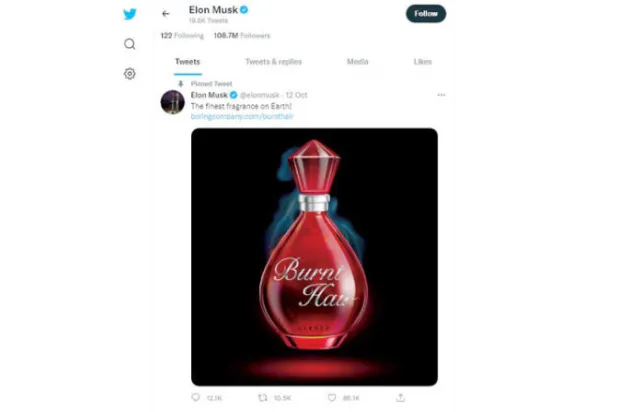This screenshot has height=412, width=618.
Task: Like the tweet with heart icon
Action: click(333, 397)
